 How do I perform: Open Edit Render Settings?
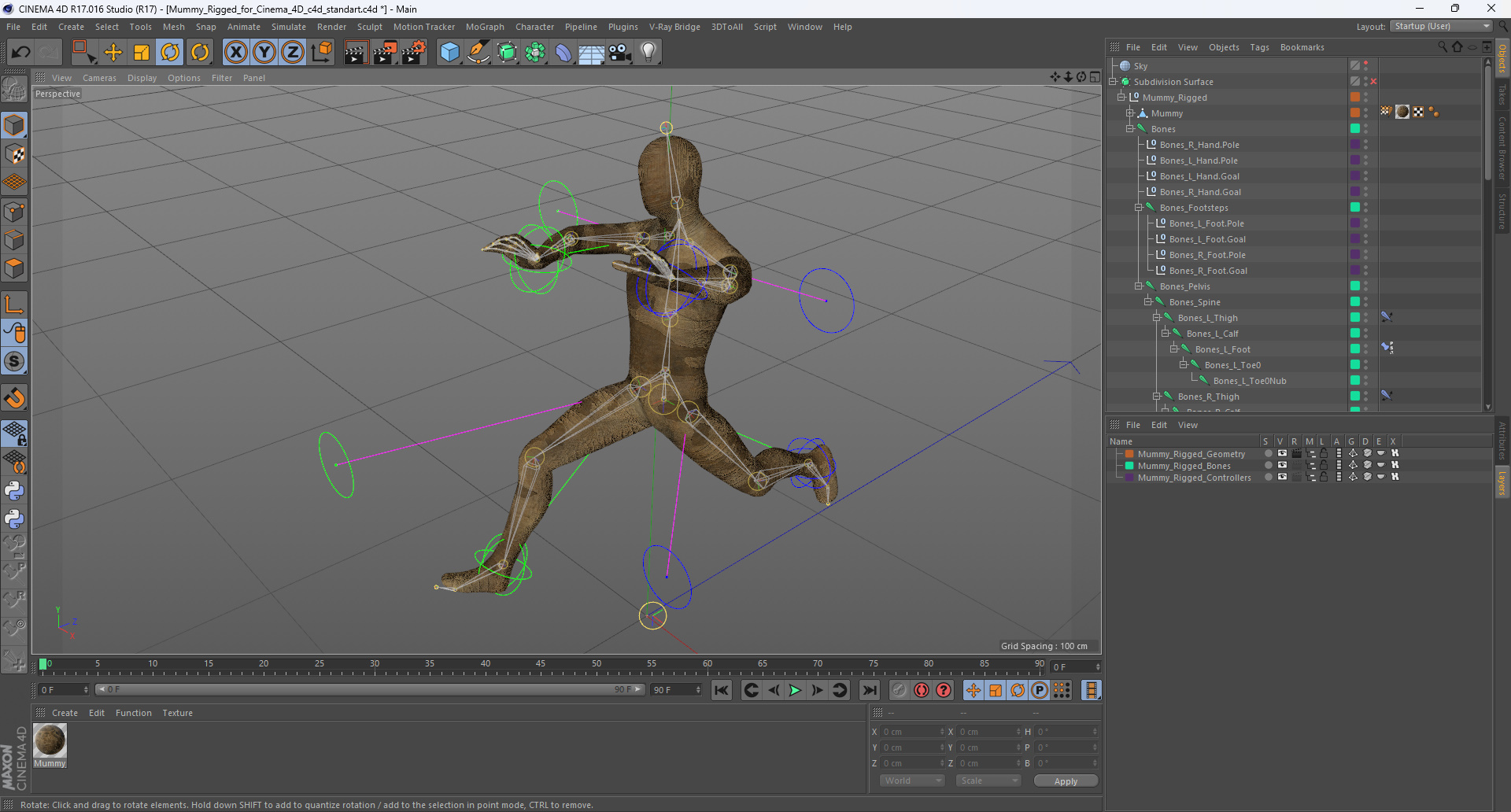(414, 52)
